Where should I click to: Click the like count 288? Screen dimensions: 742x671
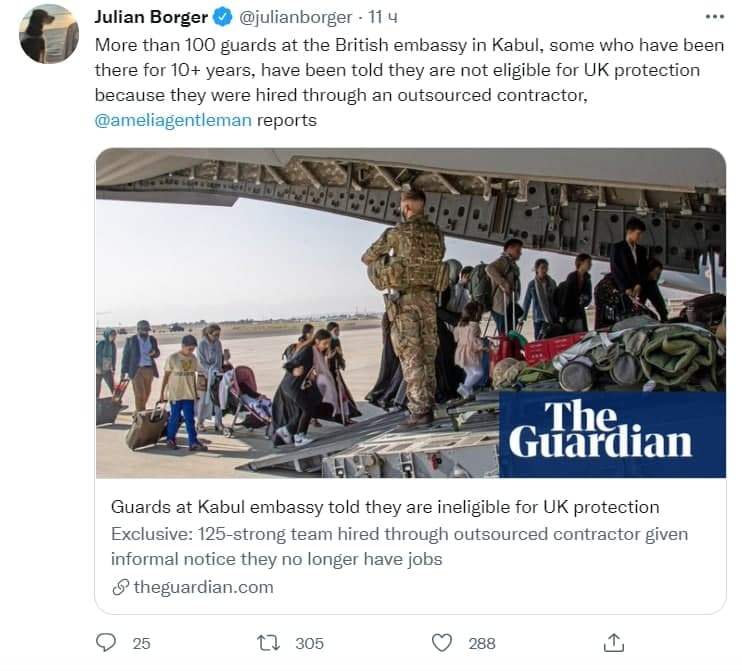(x=482, y=644)
